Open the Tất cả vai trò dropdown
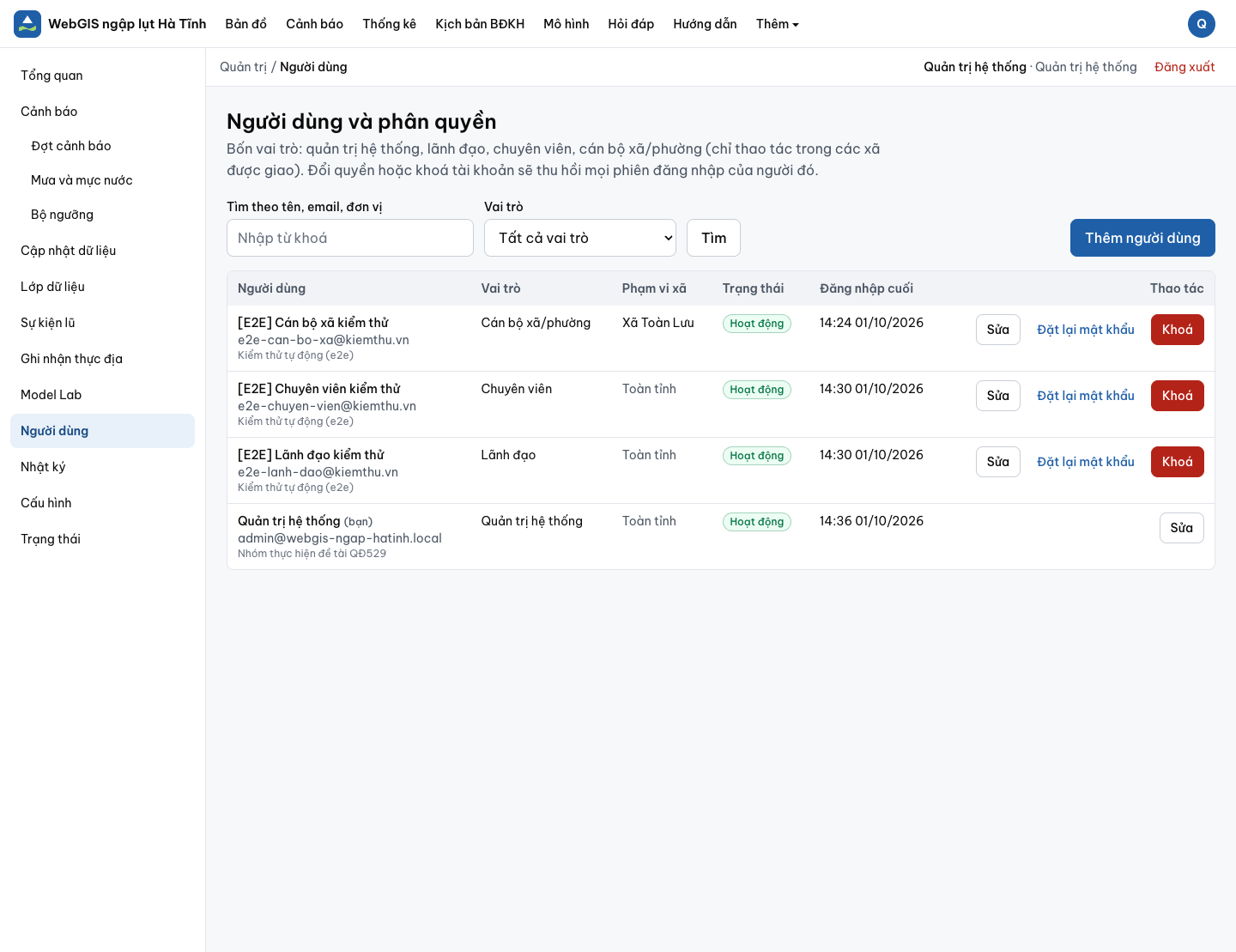 click(580, 238)
